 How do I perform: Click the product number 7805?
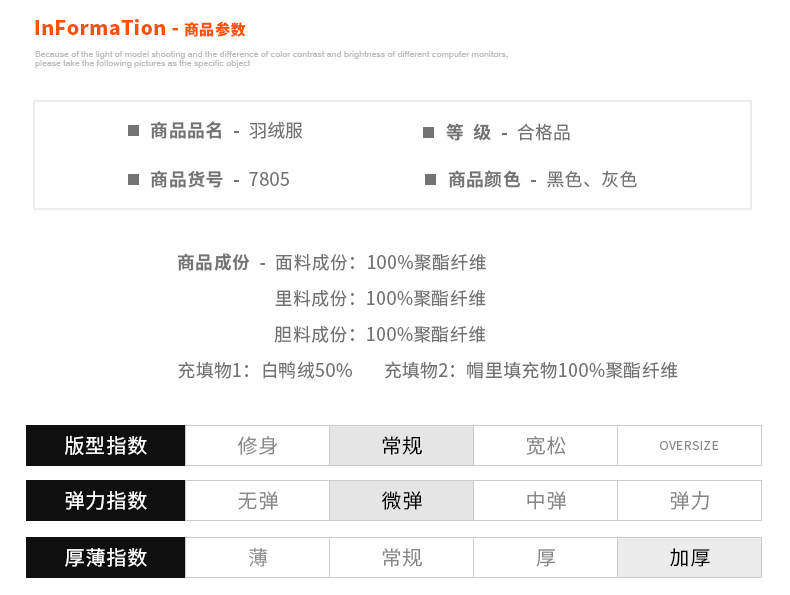point(269,180)
